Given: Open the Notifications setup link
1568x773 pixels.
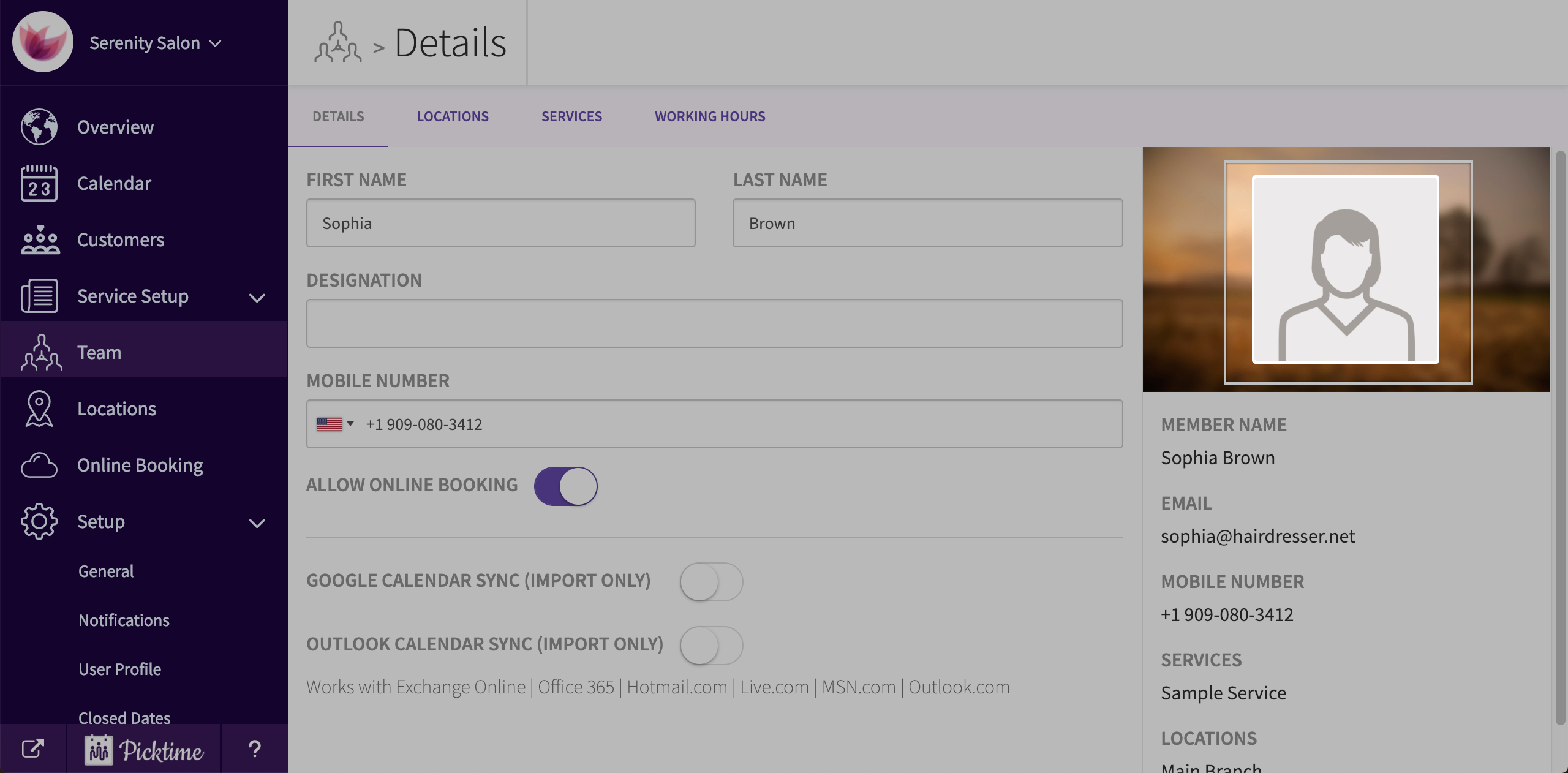Looking at the screenshot, I should coord(124,620).
